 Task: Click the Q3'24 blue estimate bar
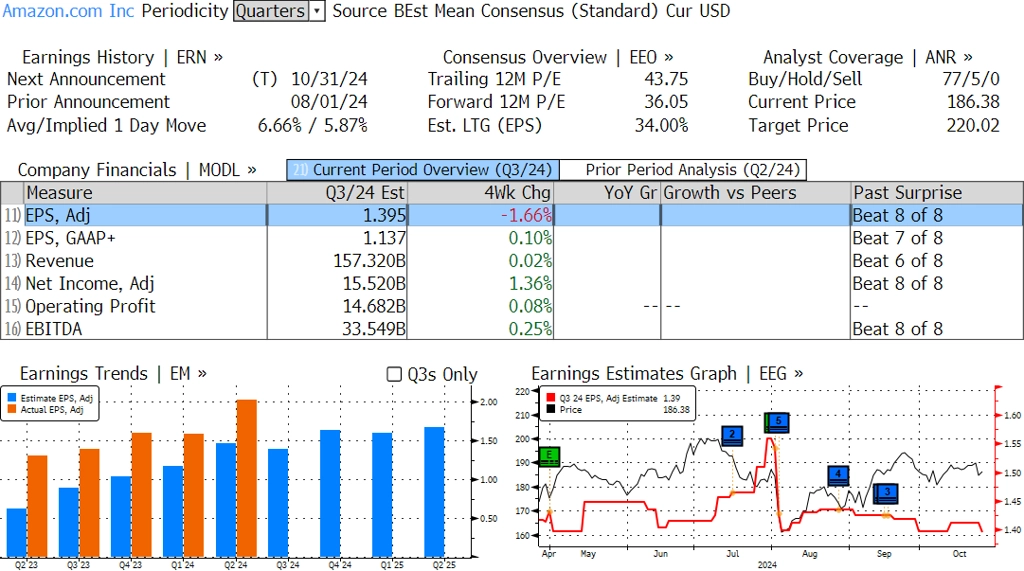[278, 504]
